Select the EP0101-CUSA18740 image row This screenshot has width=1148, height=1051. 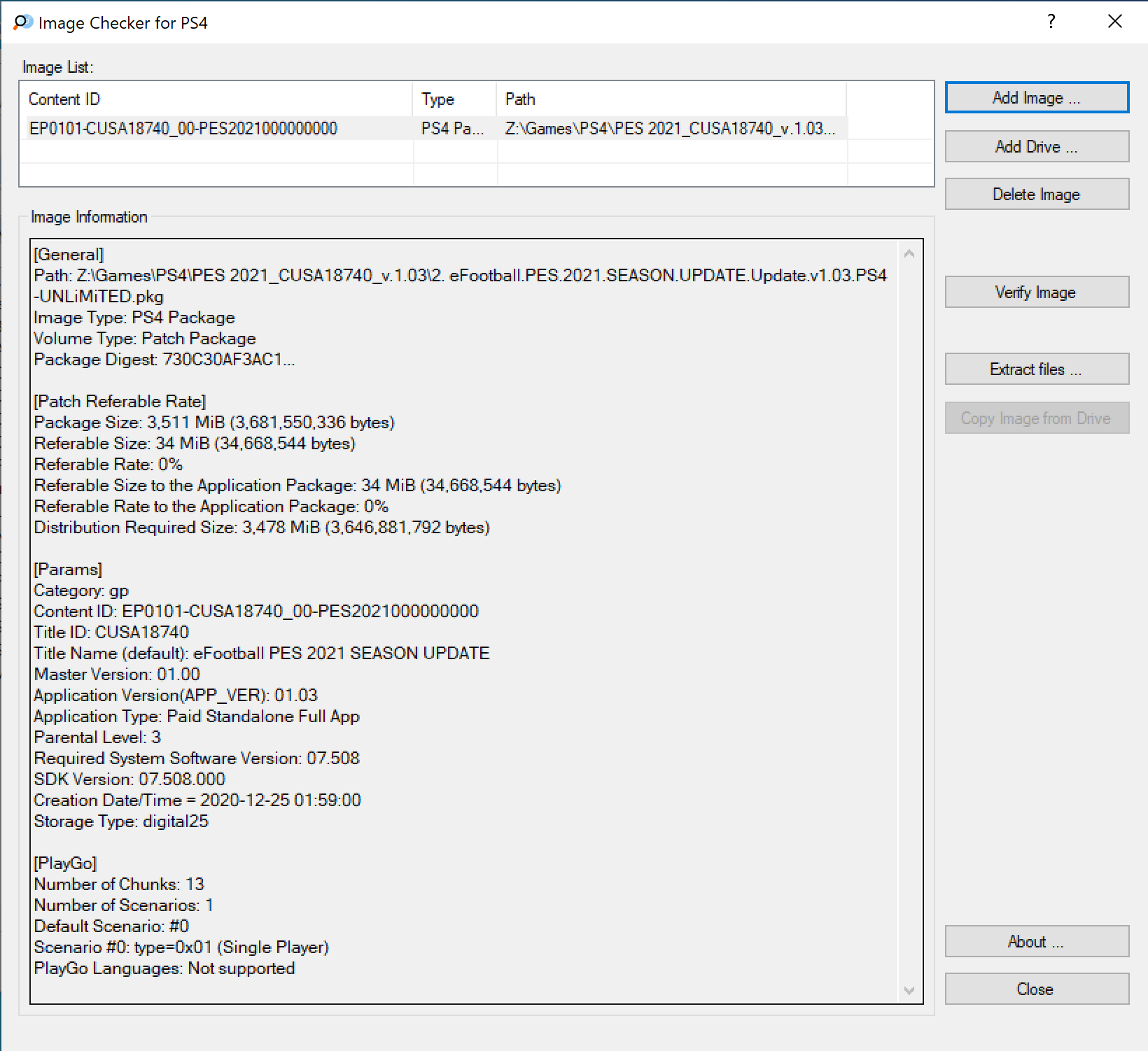pos(183,129)
